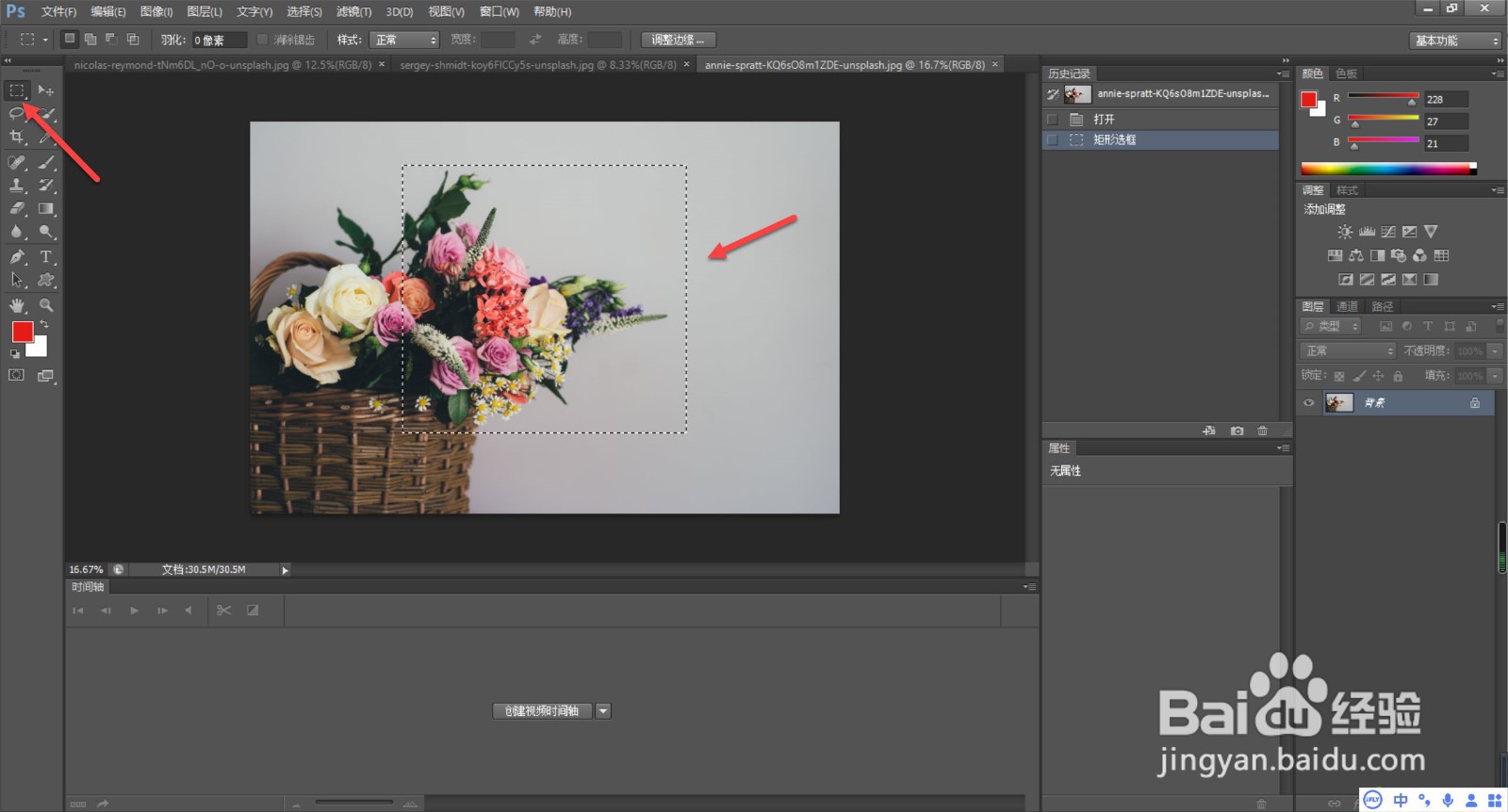Choose Intersect with Selection mode
Viewport: 1508px width, 812px height.
point(133,39)
